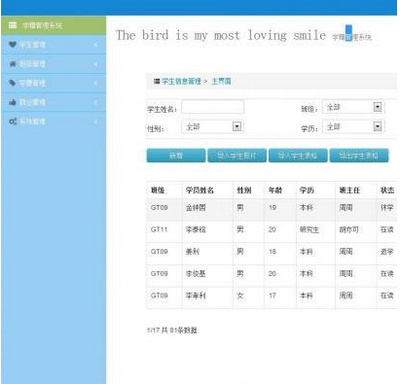Click the first blue button below the filters
The width and height of the screenshot is (400, 384).
click(176, 156)
